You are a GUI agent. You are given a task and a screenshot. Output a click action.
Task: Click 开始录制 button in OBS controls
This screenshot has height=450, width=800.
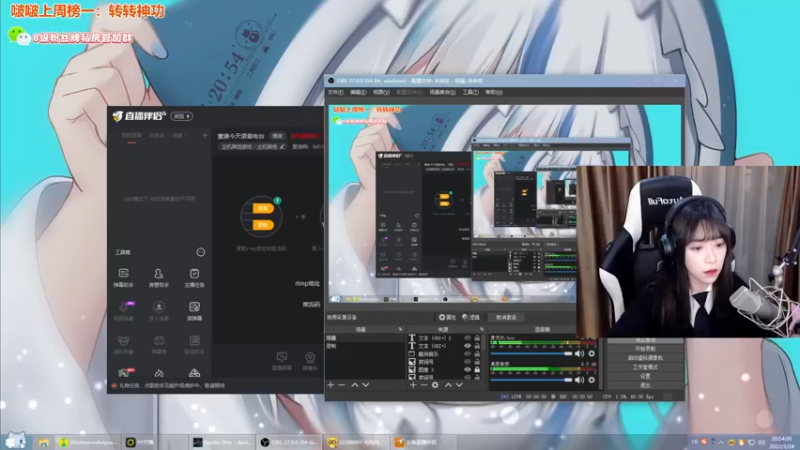(x=645, y=349)
